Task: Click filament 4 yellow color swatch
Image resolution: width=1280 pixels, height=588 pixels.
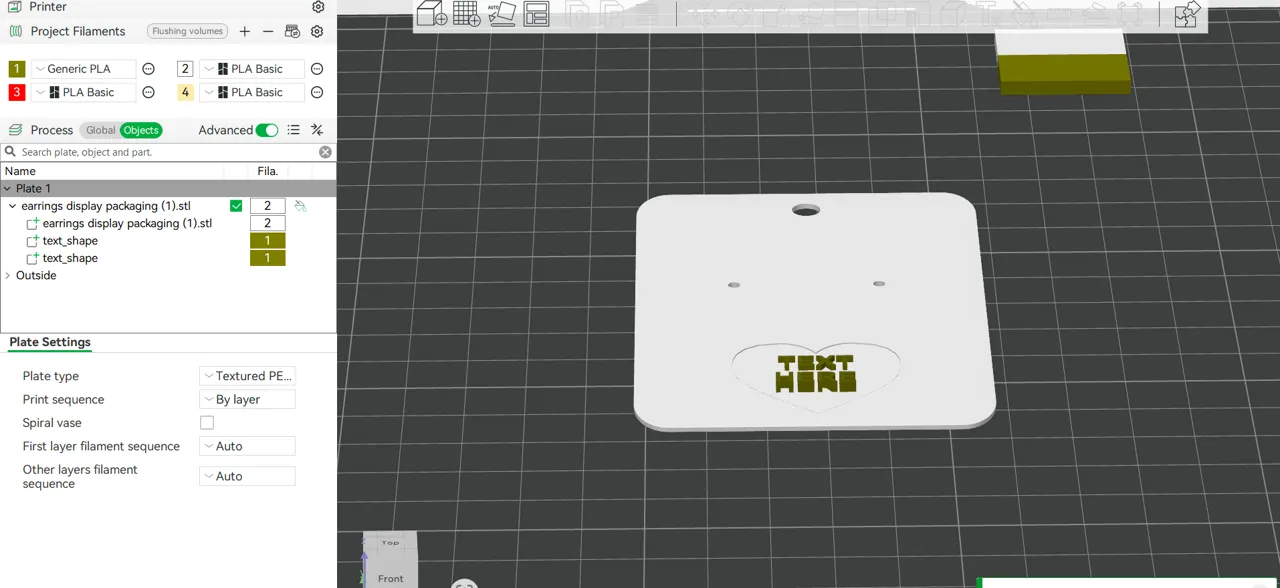Action: click(185, 92)
